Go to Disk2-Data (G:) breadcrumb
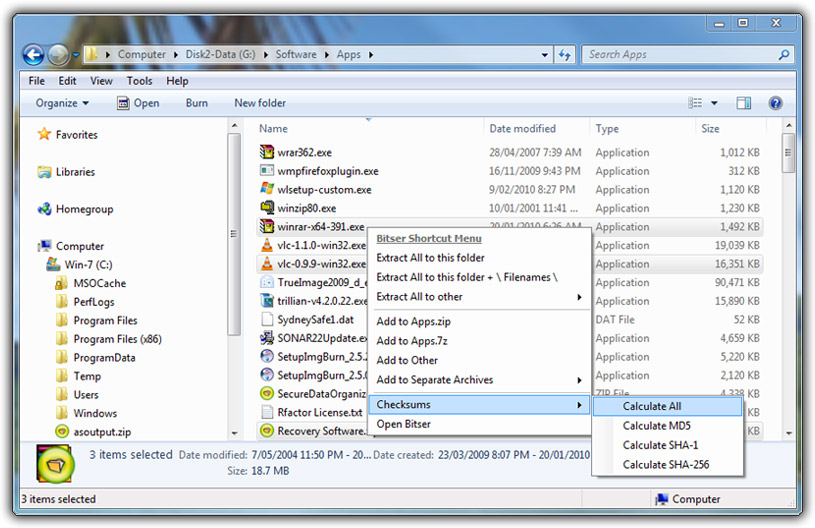The height and width of the screenshot is (528, 815). coord(220,54)
